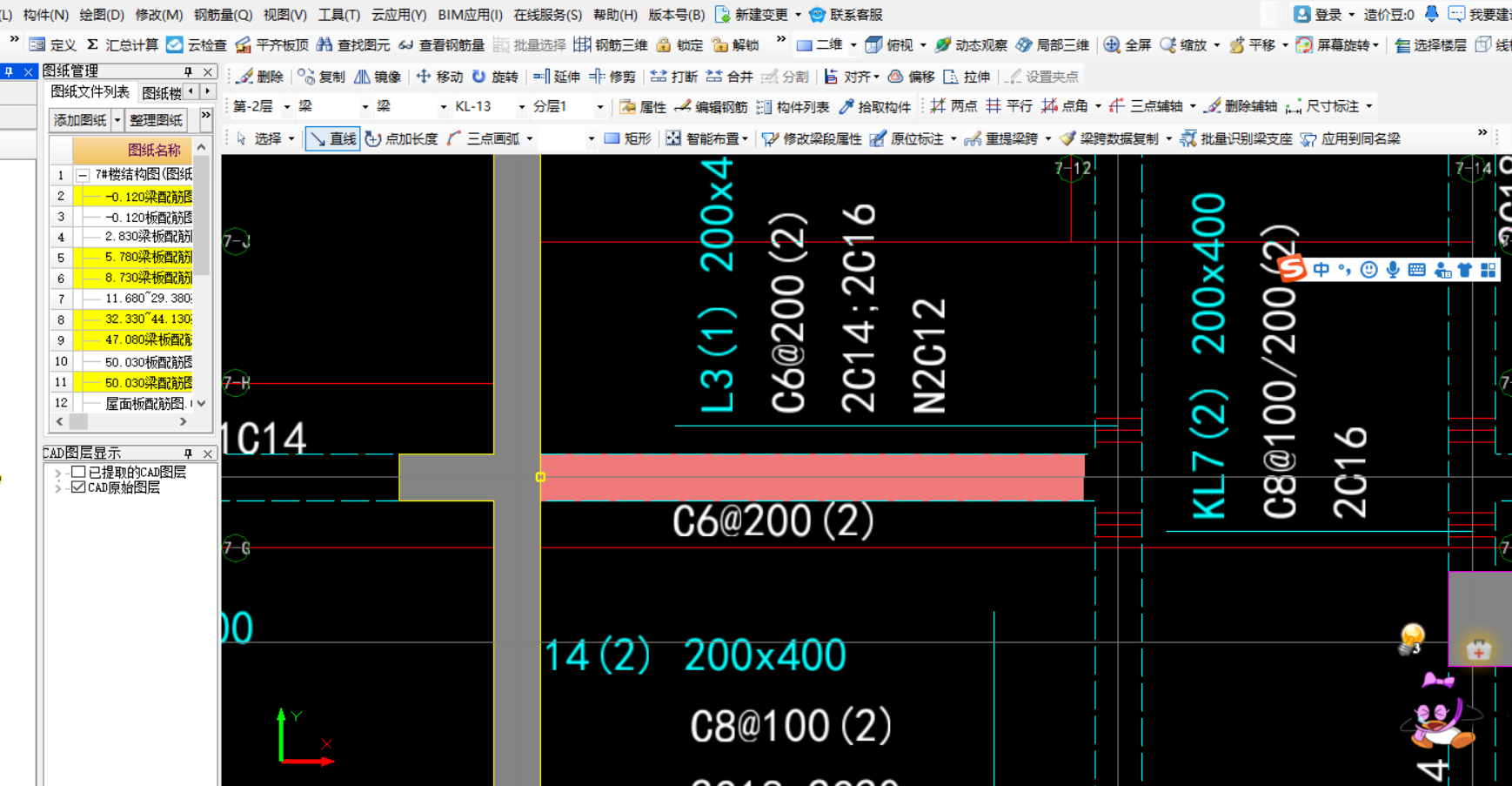Click the 打断 (break) tool
1512x786 pixels.
coord(674,77)
